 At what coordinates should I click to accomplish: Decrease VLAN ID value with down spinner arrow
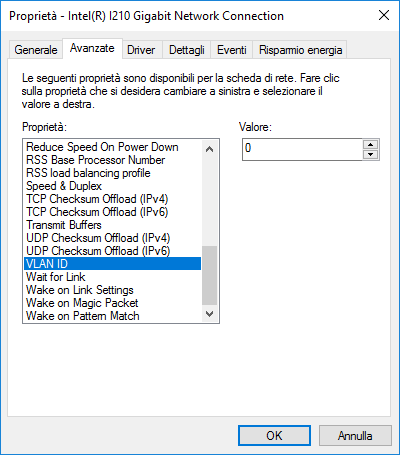pos(370,154)
